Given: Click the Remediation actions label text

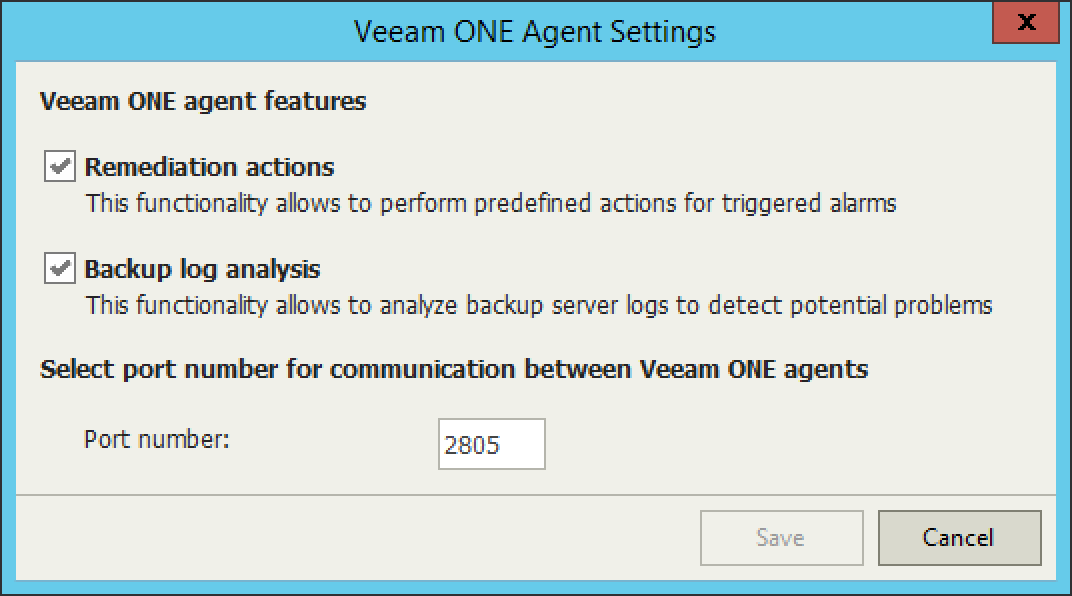Looking at the screenshot, I should (209, 166).
